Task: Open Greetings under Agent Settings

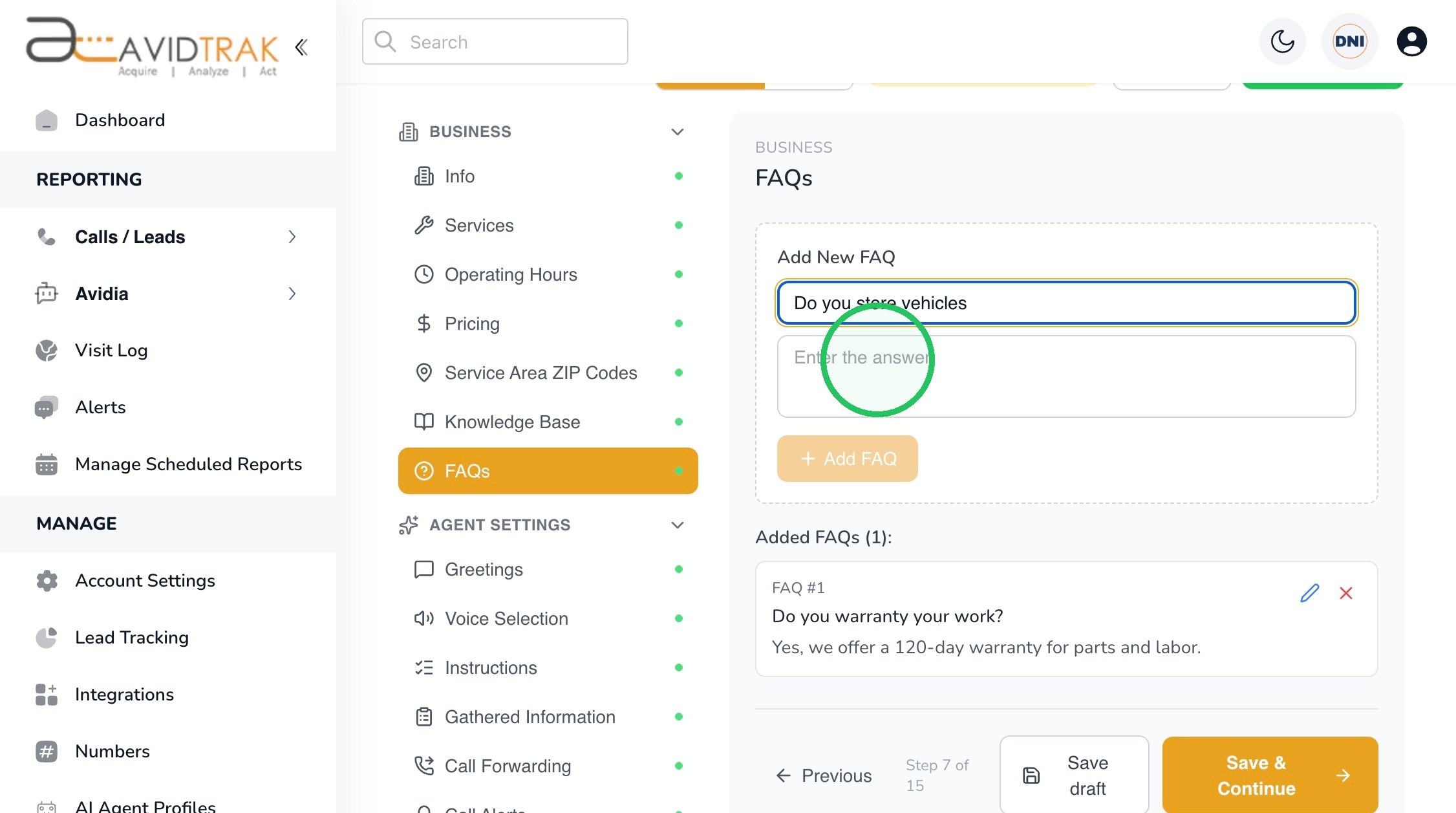Action: tap(548, 569)
